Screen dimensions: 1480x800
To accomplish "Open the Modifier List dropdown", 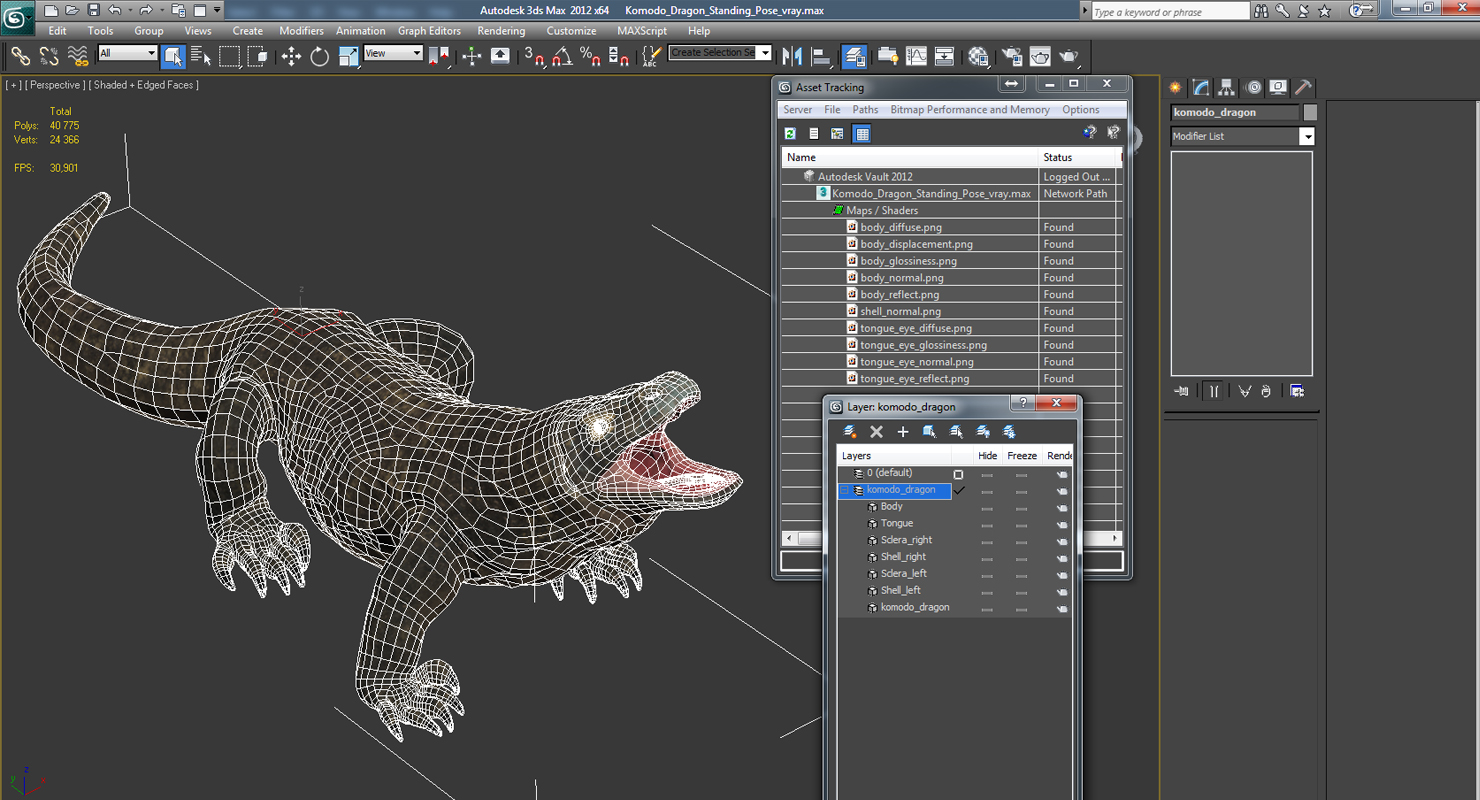I will 1242,136.
